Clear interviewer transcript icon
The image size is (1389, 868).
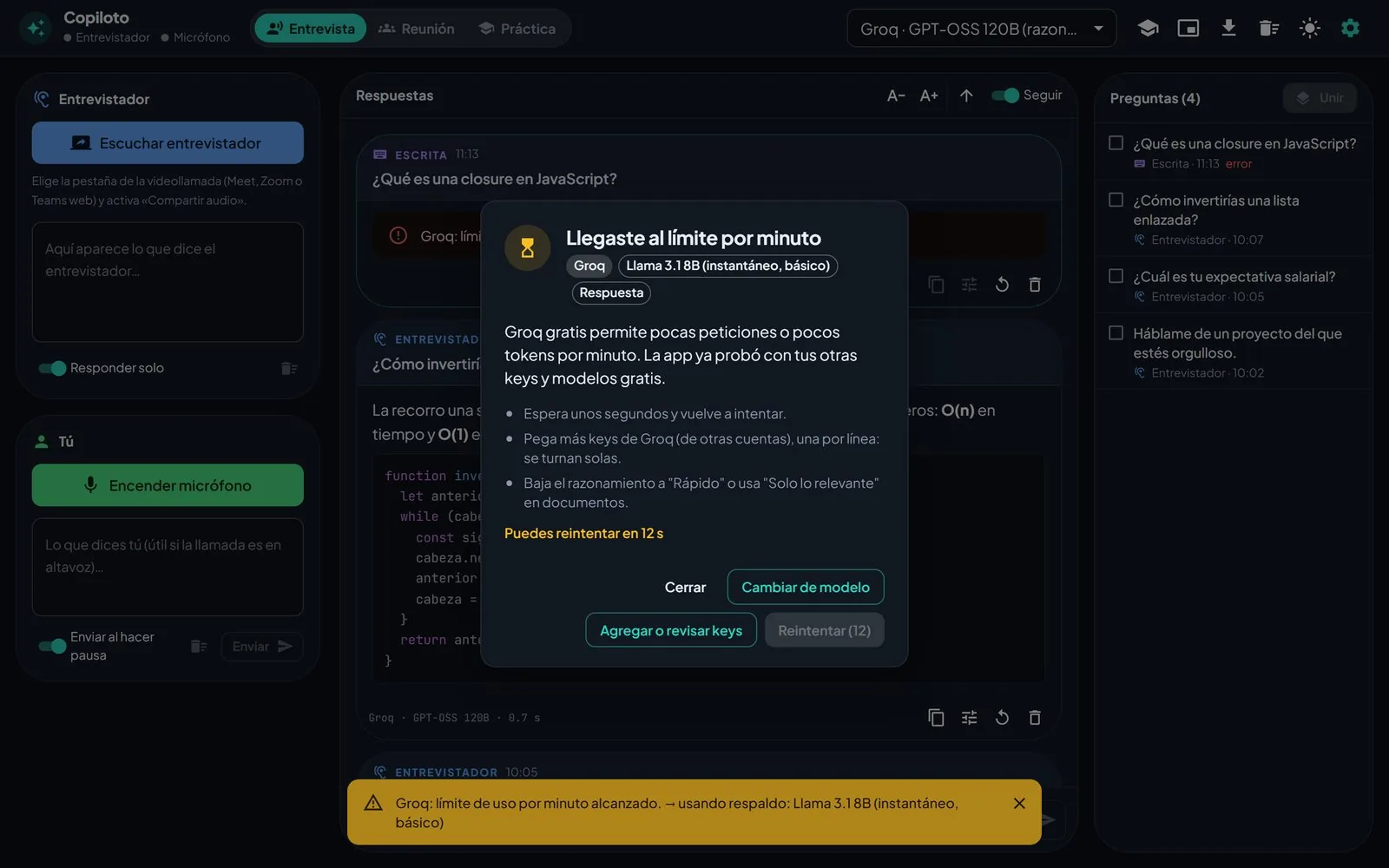[x=289, y=369]
